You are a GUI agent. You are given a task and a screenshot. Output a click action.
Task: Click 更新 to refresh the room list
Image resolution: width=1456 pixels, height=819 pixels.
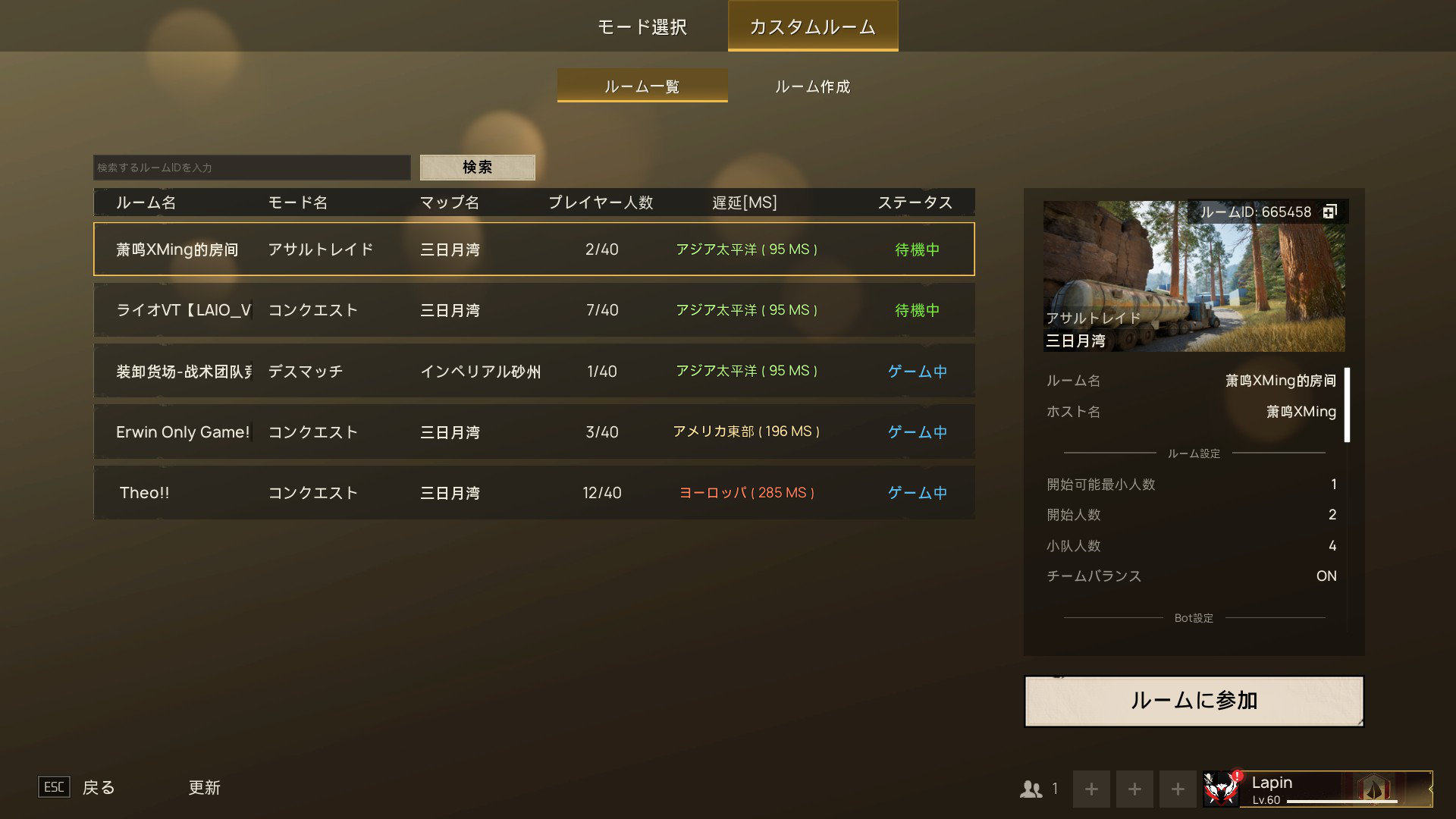[204, 787]
